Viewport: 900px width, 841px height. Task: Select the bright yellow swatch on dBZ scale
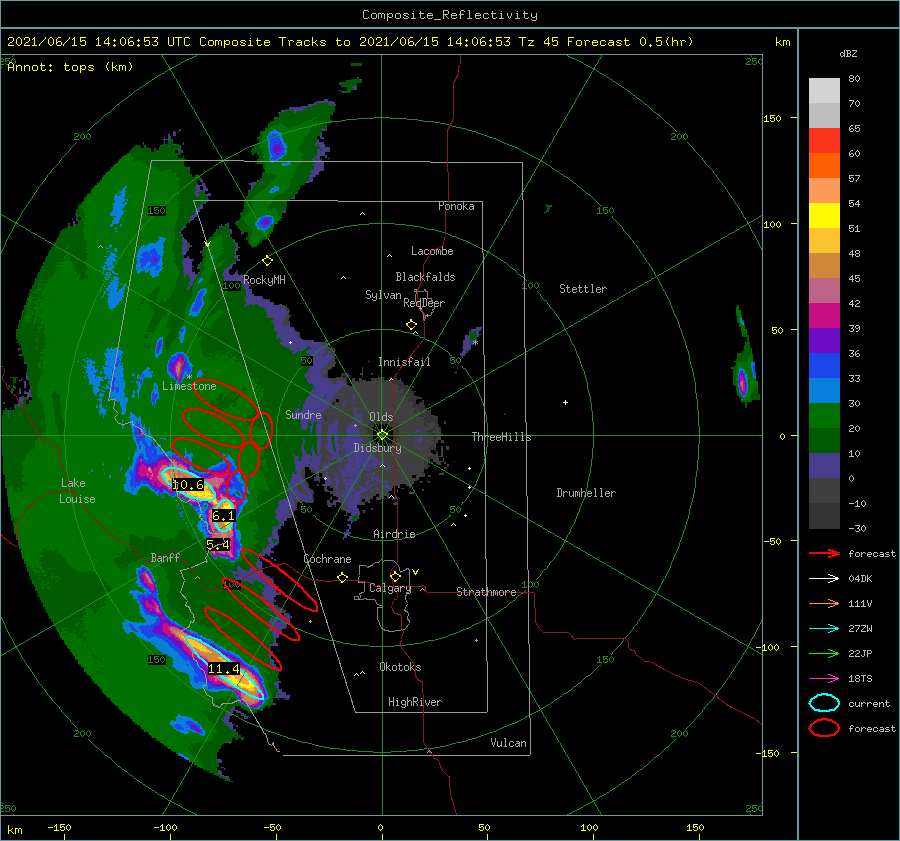click(824, 215)
